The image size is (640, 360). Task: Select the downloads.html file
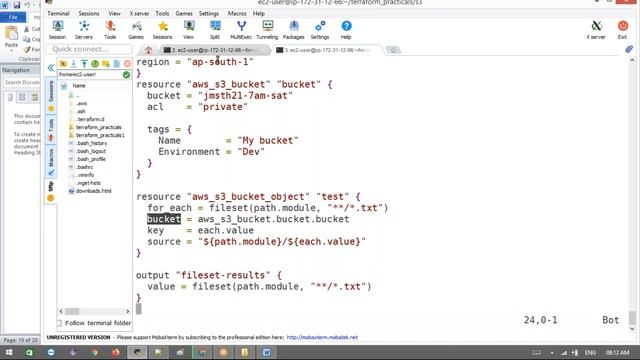tap(93, 191)
